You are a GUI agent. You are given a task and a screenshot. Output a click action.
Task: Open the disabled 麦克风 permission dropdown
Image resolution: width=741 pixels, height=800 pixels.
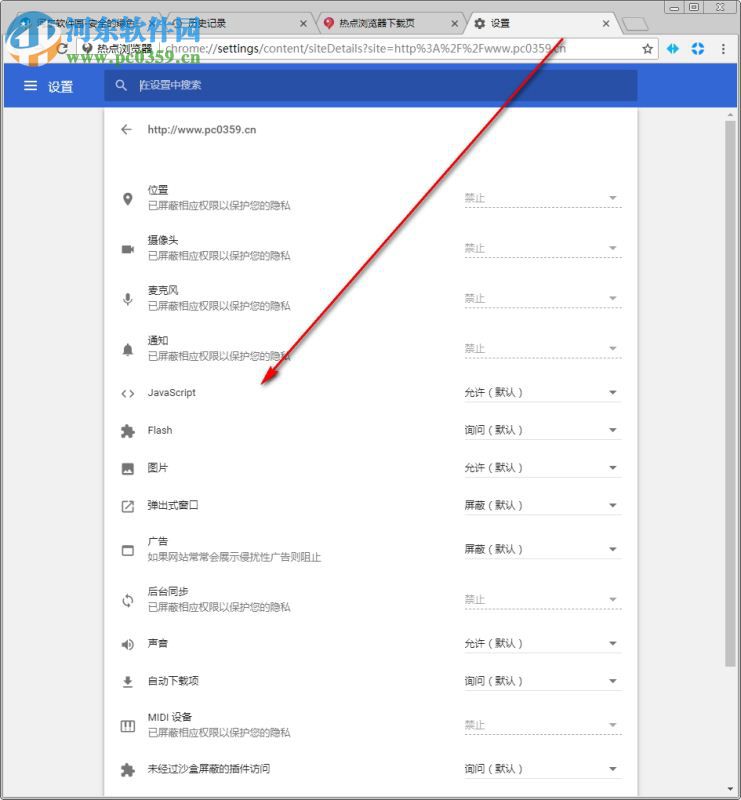click(542, 298)
